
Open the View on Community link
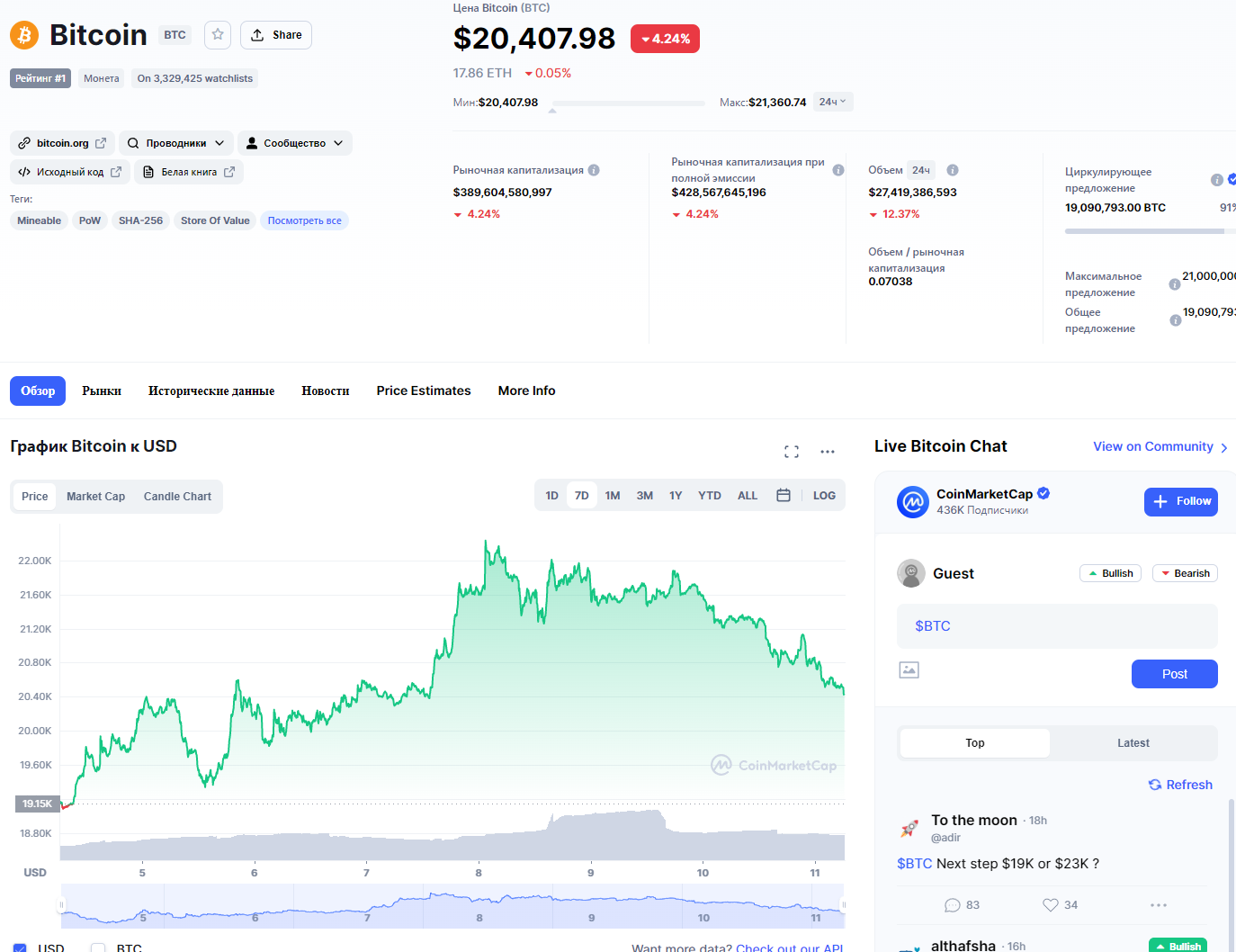pyautogui.click(x=1160, y=446)
